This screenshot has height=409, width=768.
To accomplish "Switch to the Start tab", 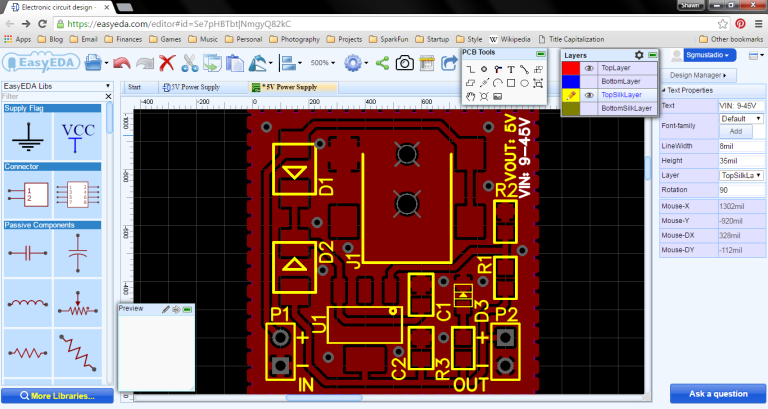I will [134, 87].
